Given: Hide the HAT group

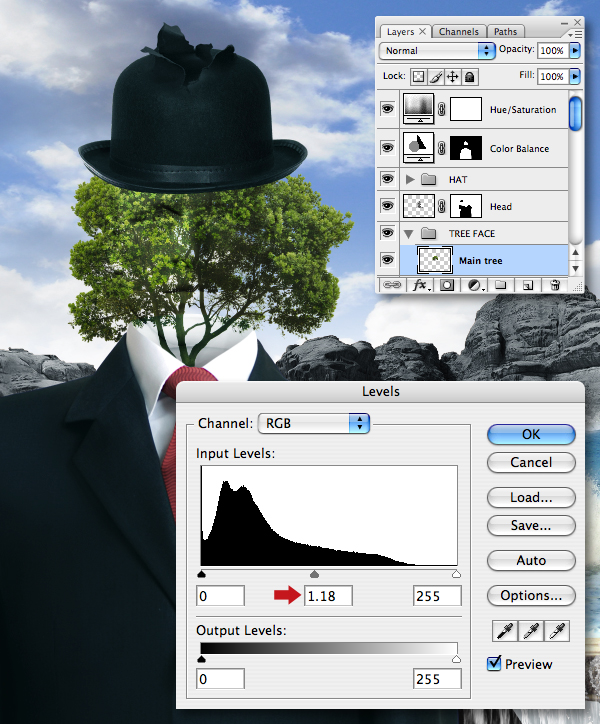Looking at the screenshot, I should pyautogui.click(x=387, y=179).
